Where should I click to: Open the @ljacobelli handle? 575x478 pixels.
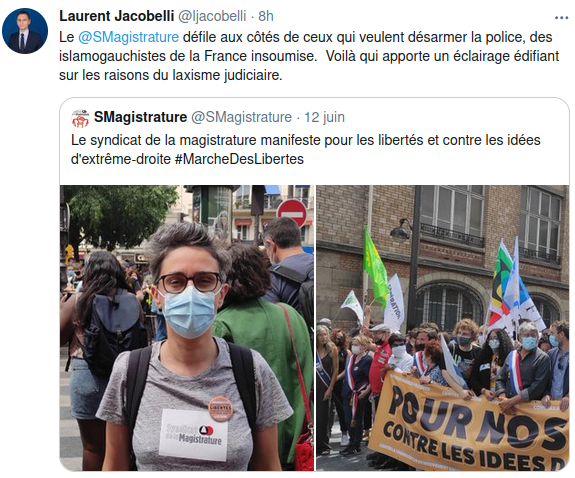[212, 16]
